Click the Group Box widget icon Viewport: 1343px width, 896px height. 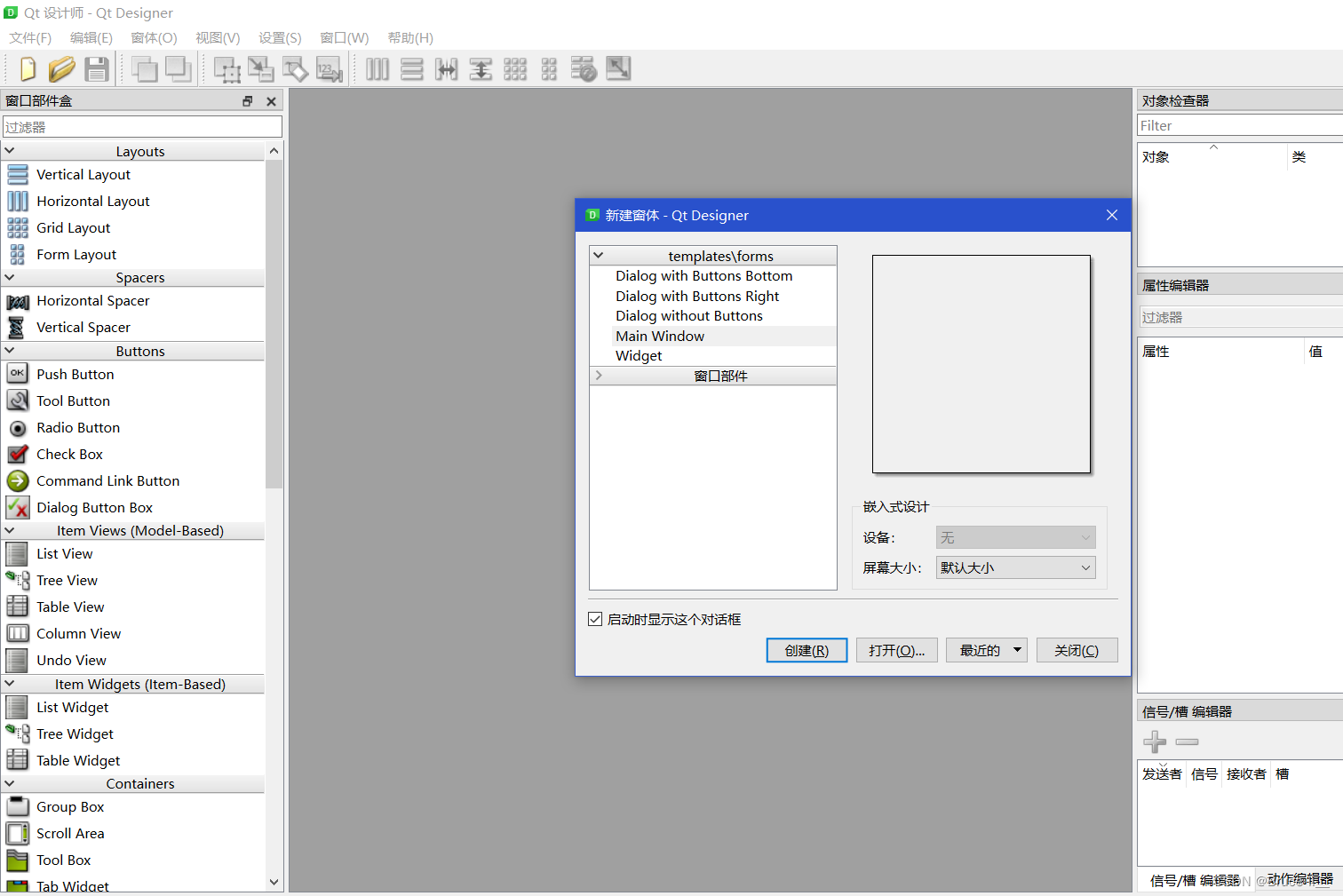pyautogui.click(x=18, y=806)
